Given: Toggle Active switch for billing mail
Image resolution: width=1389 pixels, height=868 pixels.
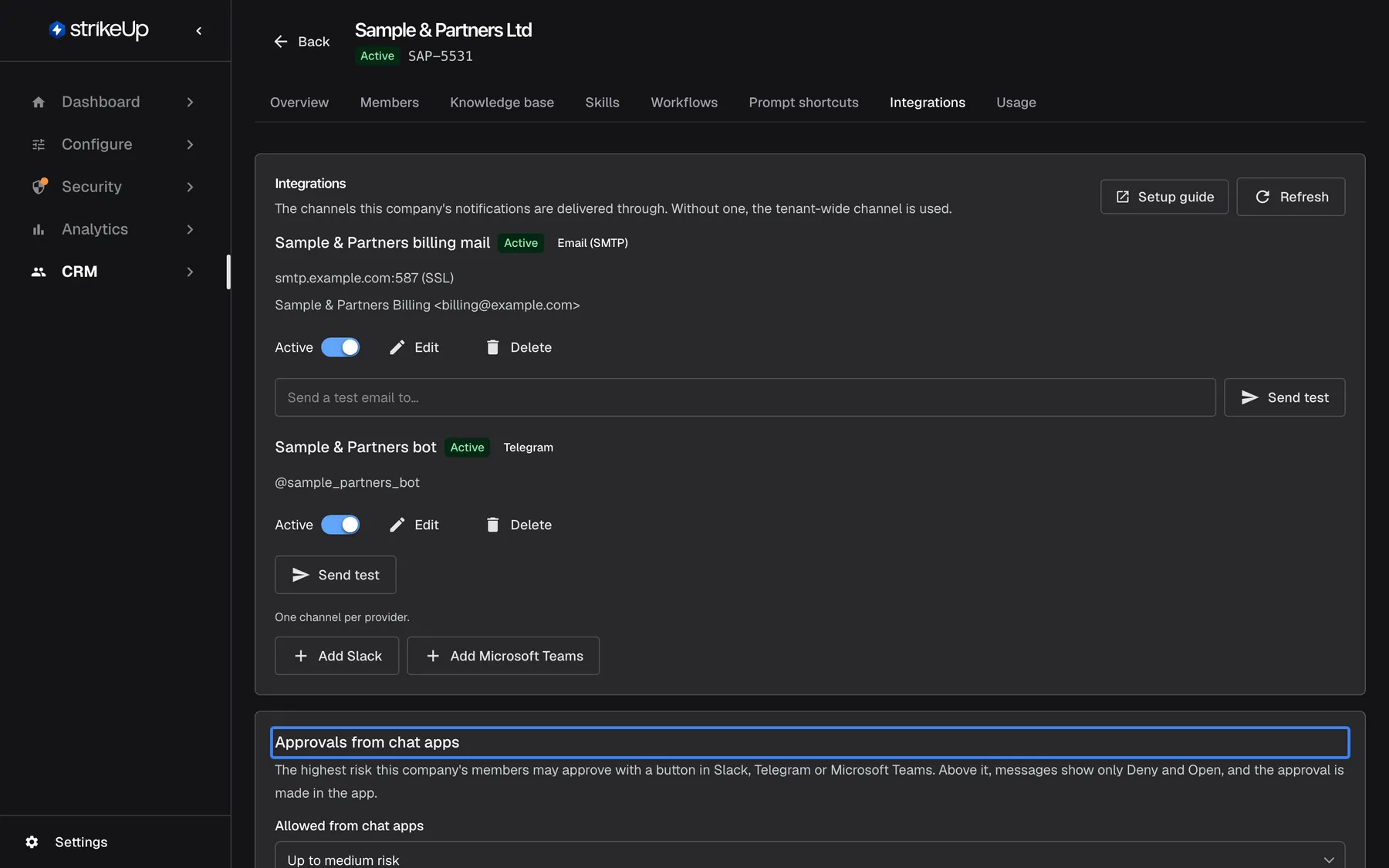Looking at the screenshot, I should coord(340,347).
